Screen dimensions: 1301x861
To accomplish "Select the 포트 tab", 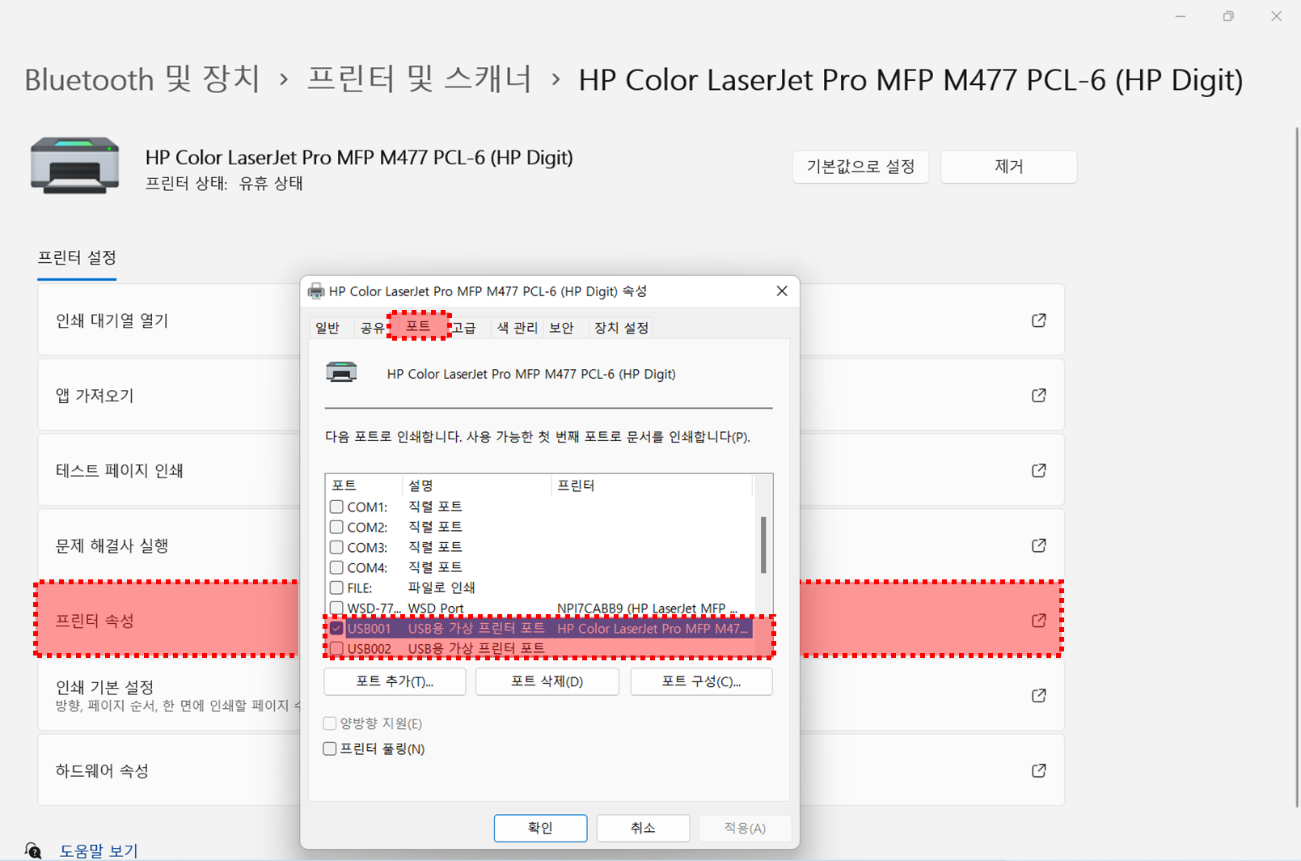I will tap(418, 326).
